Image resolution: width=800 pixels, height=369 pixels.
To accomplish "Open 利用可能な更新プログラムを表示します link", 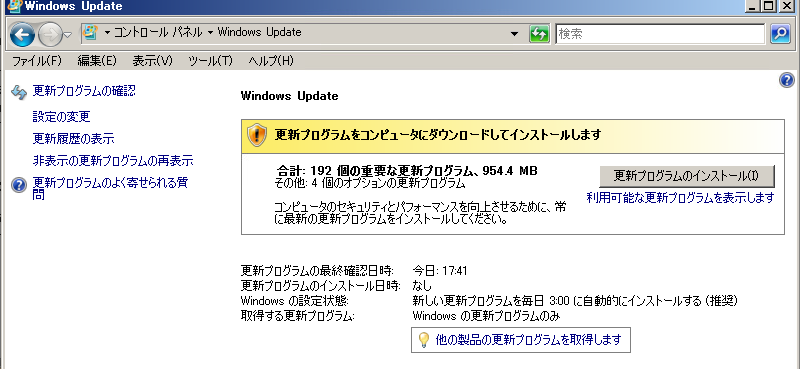I will 681,197.
